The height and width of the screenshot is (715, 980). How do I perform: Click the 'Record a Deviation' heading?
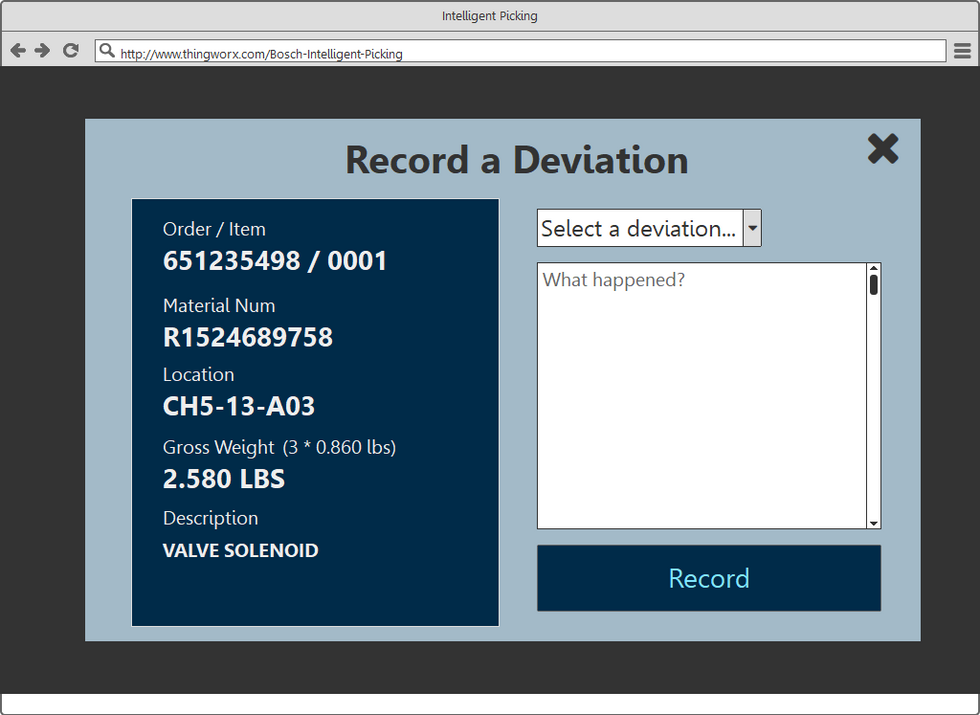click(x=516, y=160)
